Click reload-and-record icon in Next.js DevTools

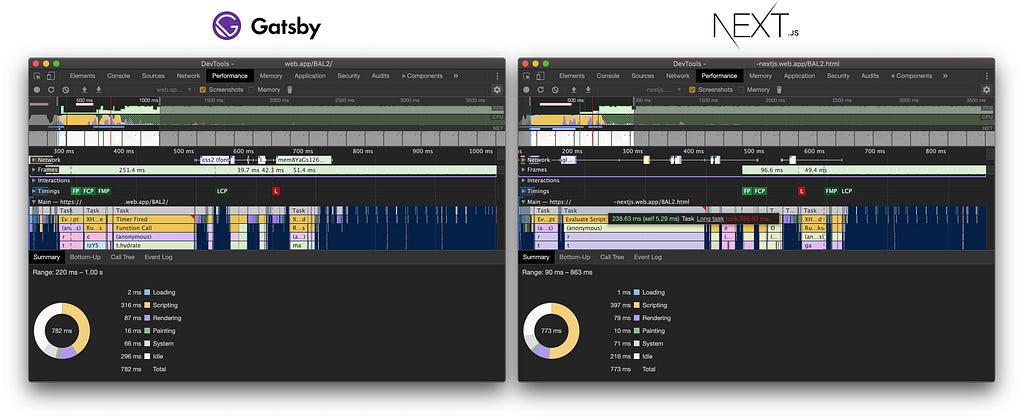point(541,89)
